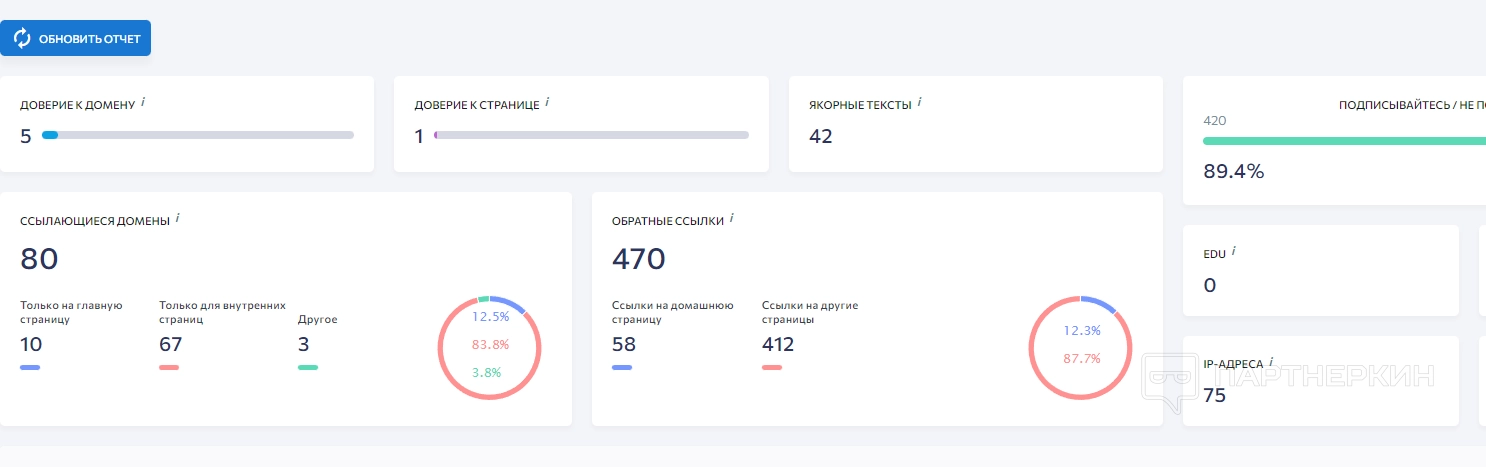The width and height of the screenshot is (1486, 467).
Task: Click info icon beside ОБРАТНЫЕ ССЫЛКИ
Action: pyautogui.click(x=732, y=217)
